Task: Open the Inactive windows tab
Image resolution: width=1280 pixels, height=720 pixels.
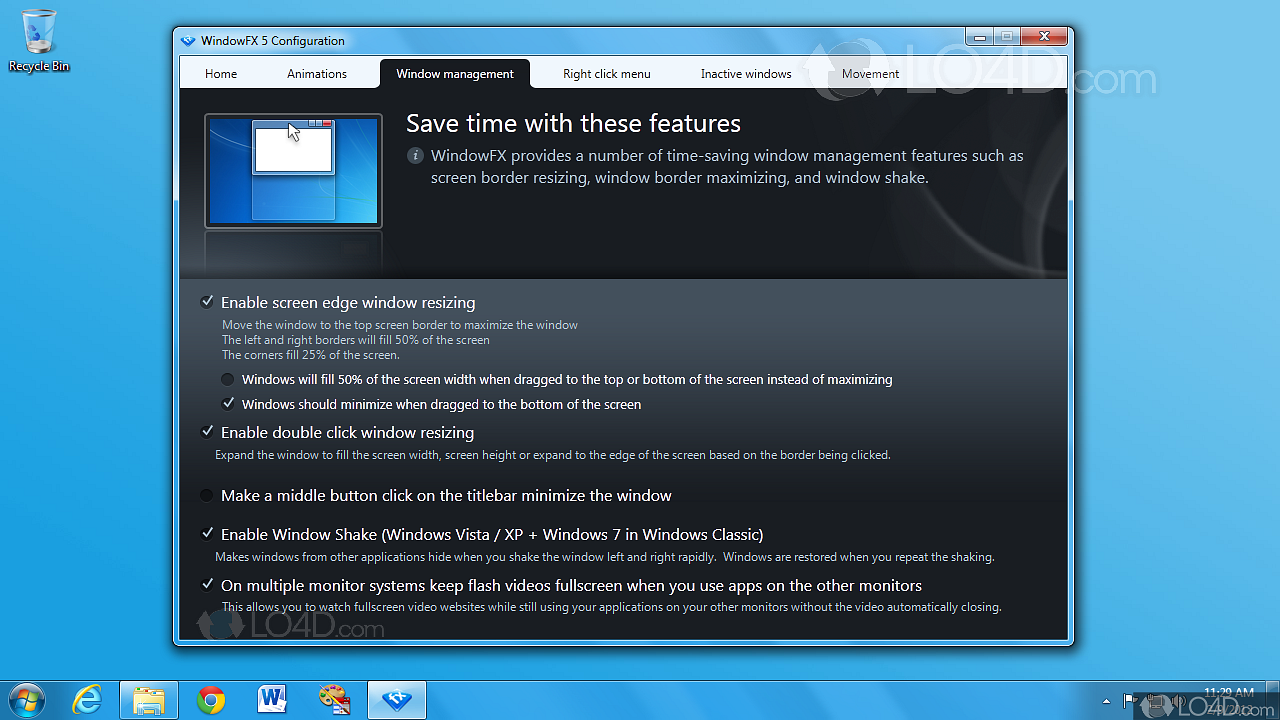Action: (746, 74)
